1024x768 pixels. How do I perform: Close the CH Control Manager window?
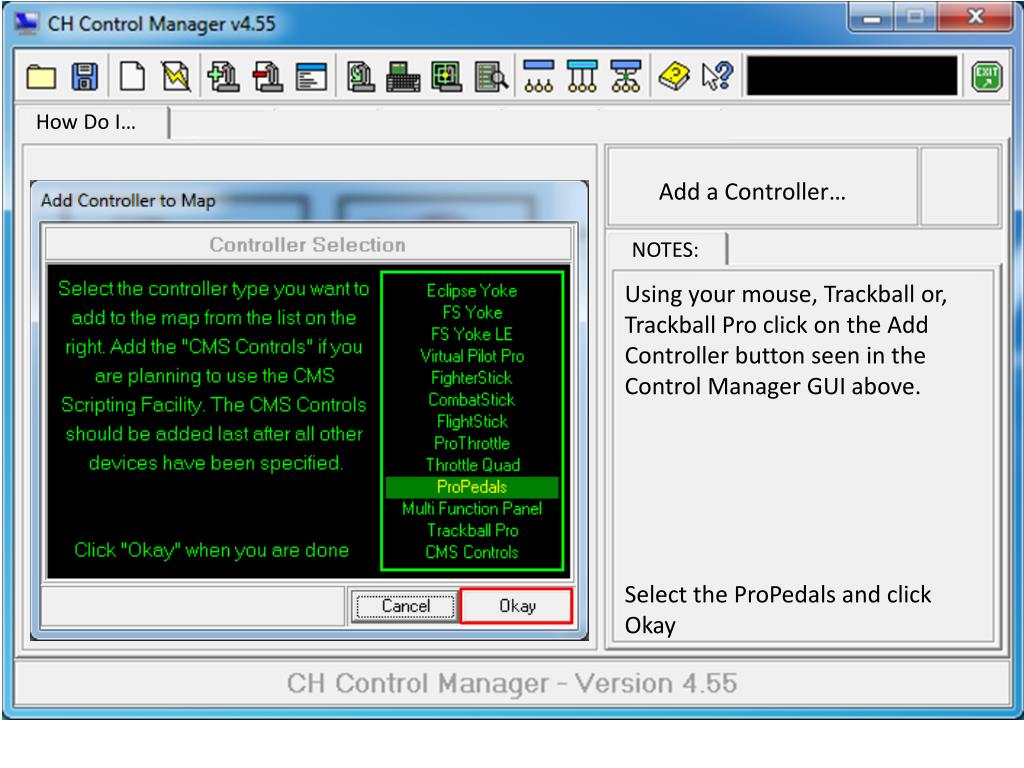coord(976,17)
